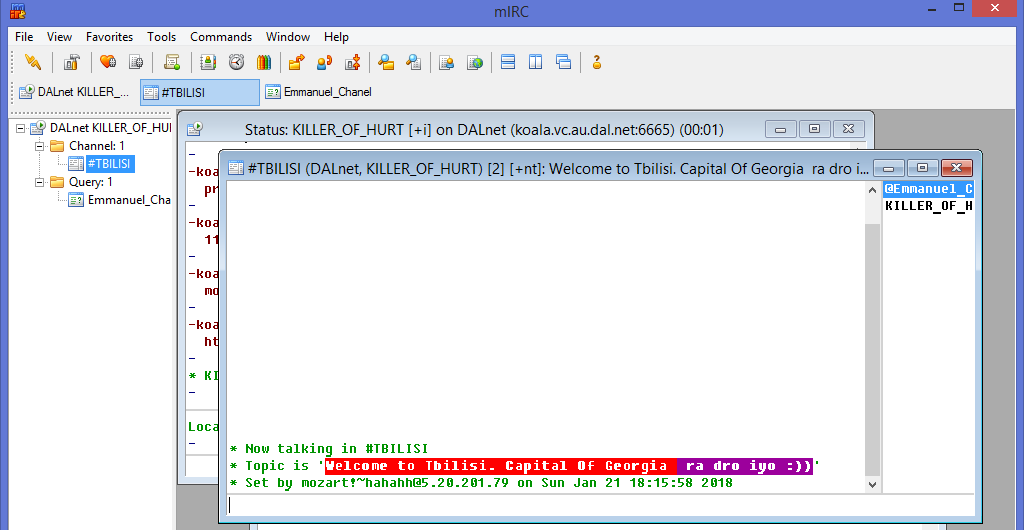Open the URLs List globe icon

coord(475,62)
